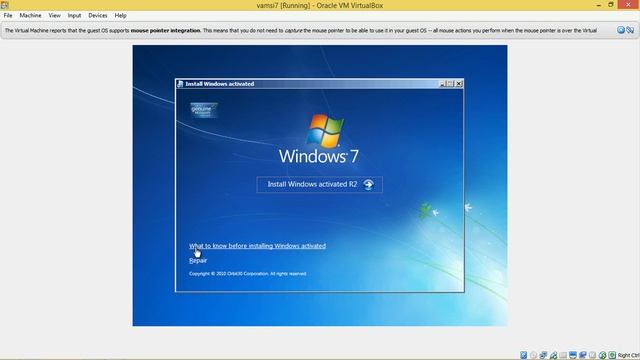This screenshot has height=360, width=640.
Task: Click USB devices status icon
Action: click(553, 355)
